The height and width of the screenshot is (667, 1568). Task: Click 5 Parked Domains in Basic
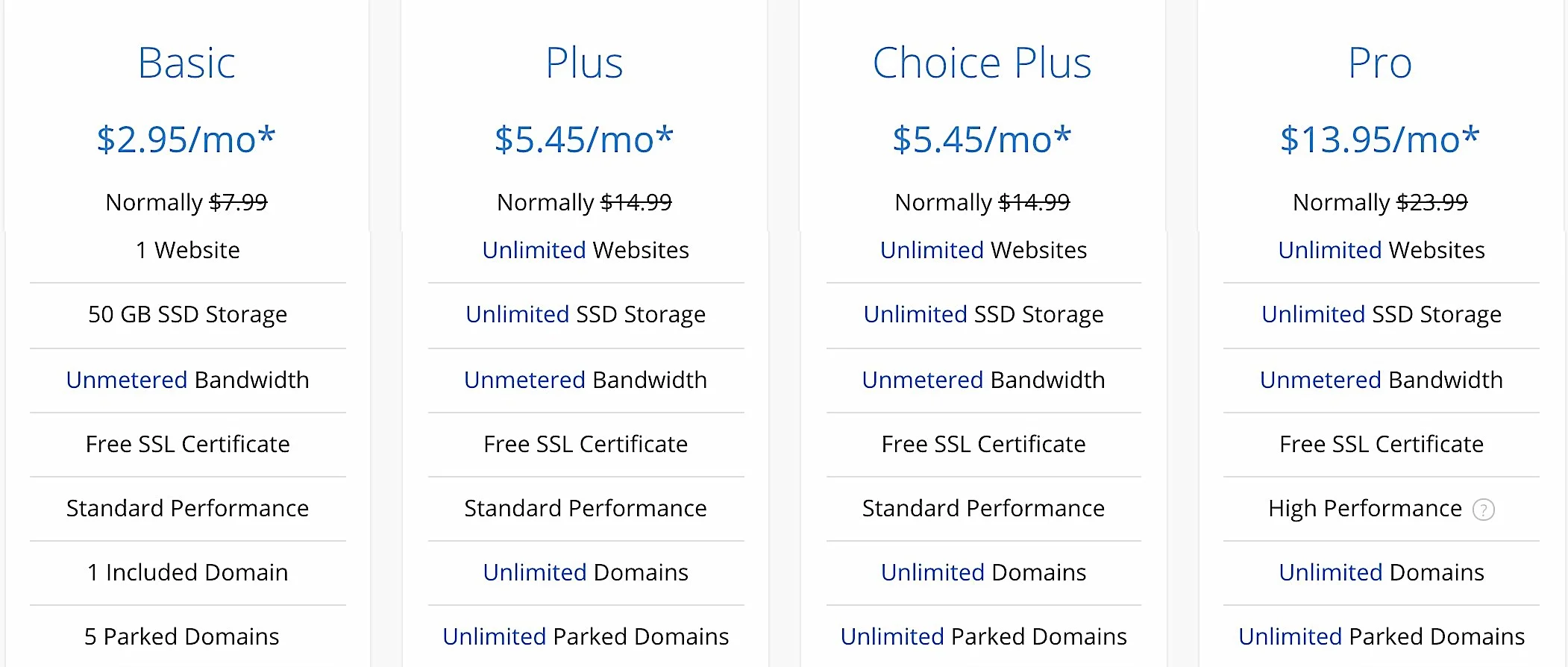coord(182,636)
